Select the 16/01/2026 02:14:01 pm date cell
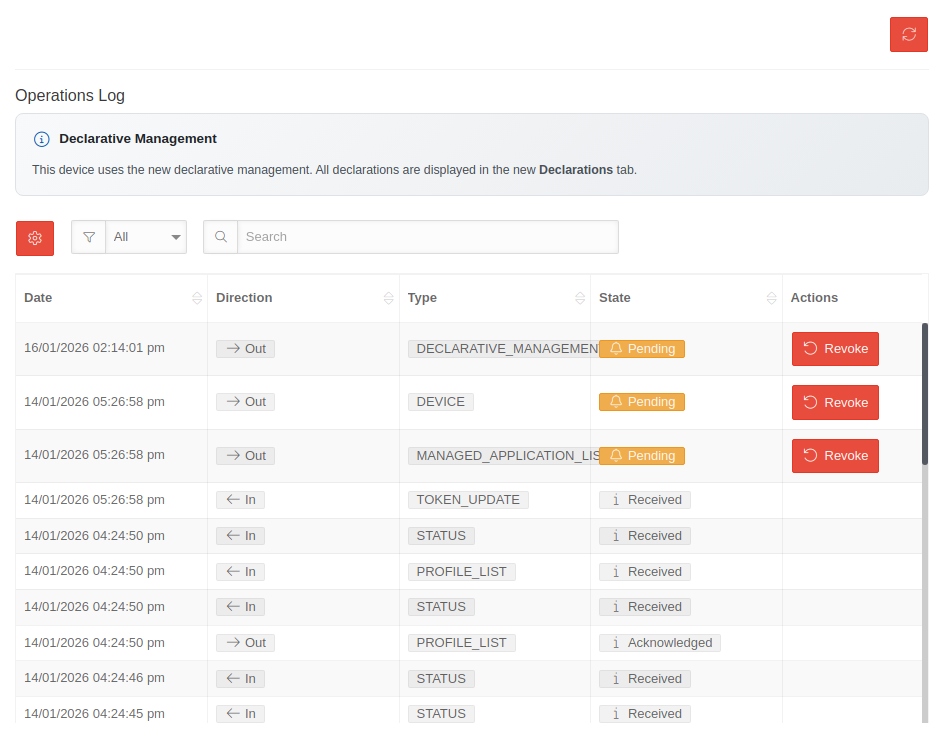This screenshot has width=944, height=738. click(x=94, y=349)
